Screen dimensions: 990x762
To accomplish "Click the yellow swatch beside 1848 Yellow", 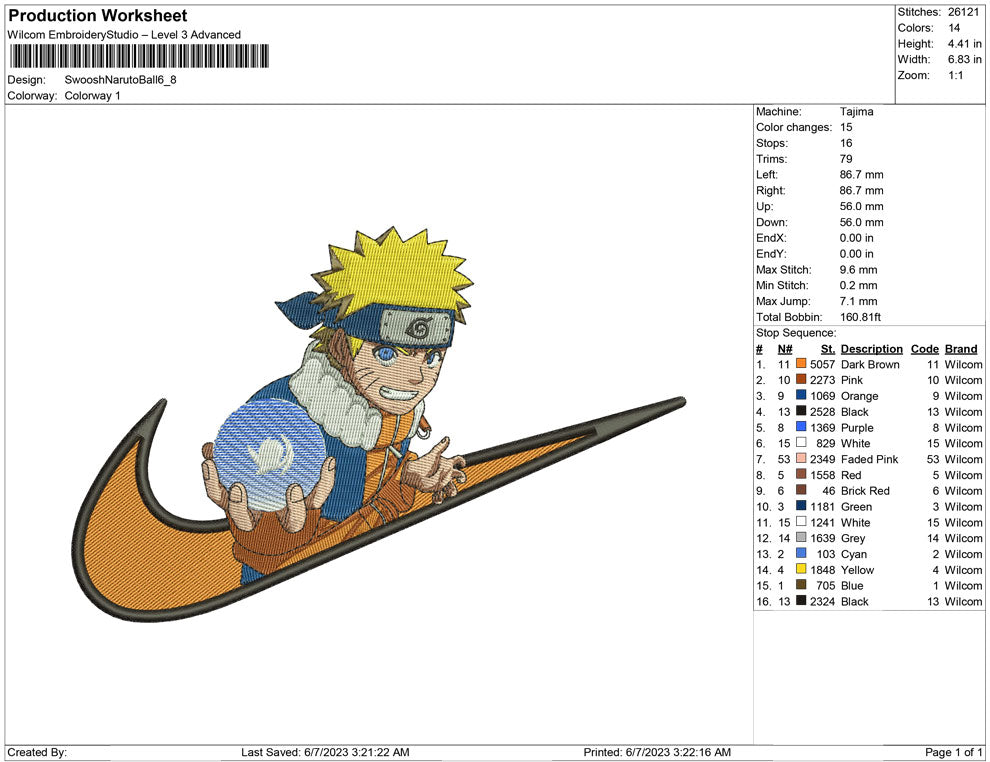I will (801, 569).
